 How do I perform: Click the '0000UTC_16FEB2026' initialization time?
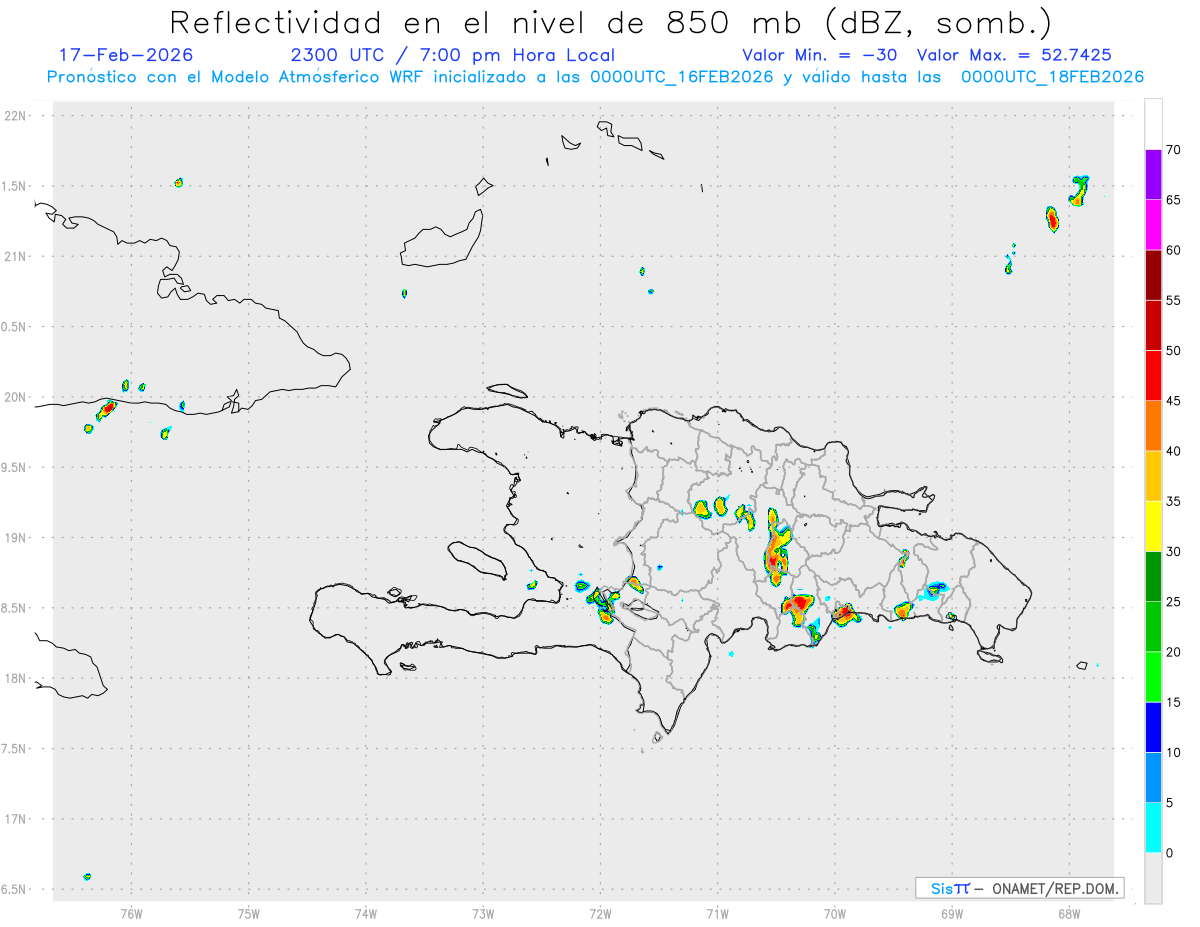coord(682,77)
